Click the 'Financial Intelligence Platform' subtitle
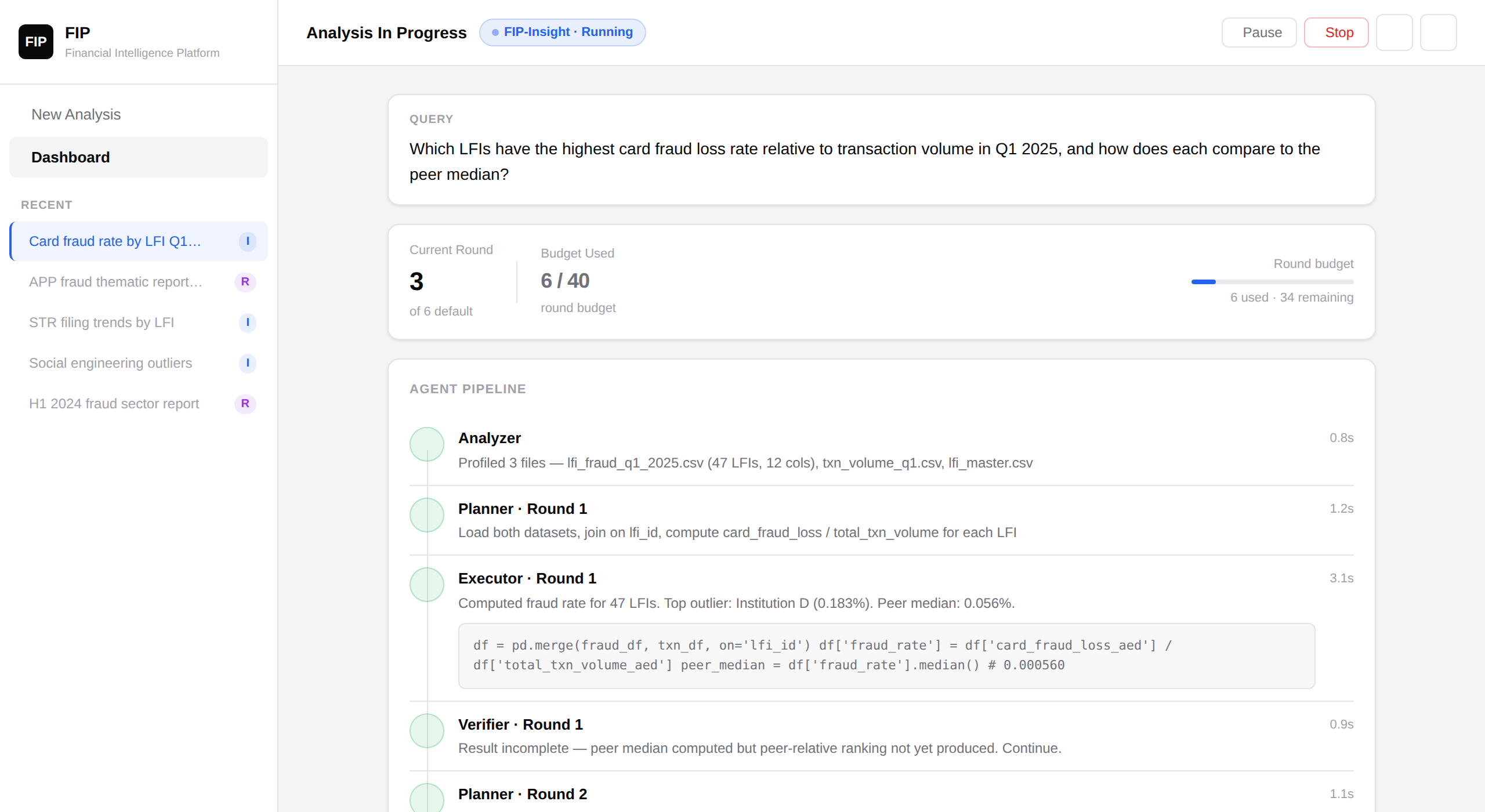Viewport: 1485px width, 812px height. 142,53
